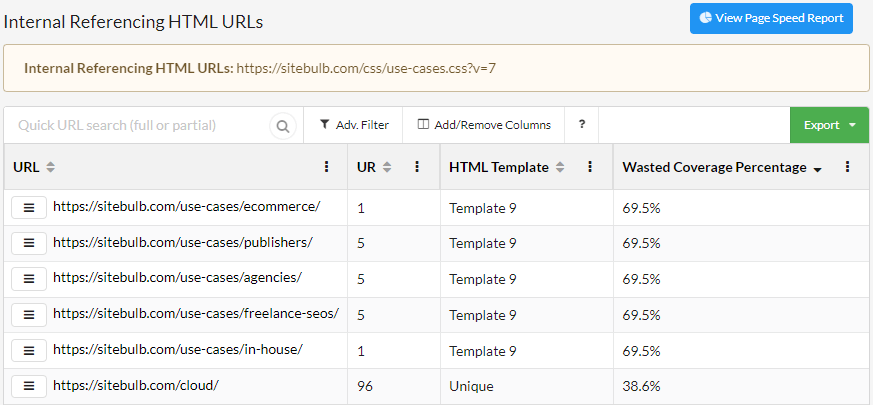Open hamburger menu for freelance-seos URL row

[29, 315]
